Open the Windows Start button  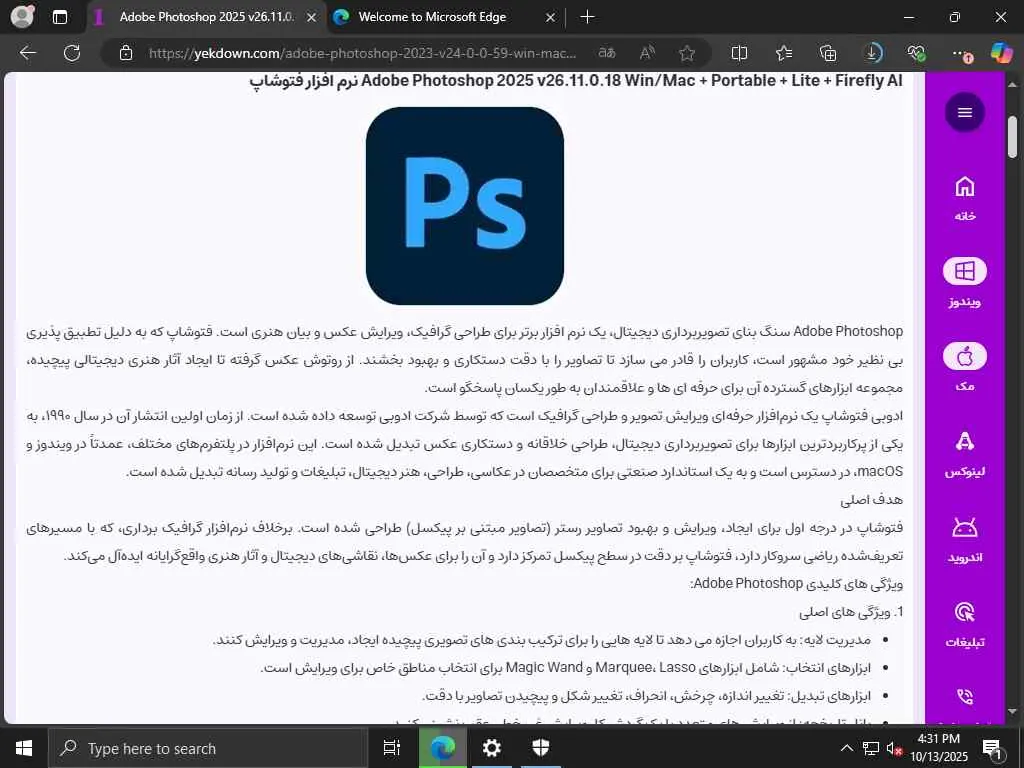[x=24, y=748]
